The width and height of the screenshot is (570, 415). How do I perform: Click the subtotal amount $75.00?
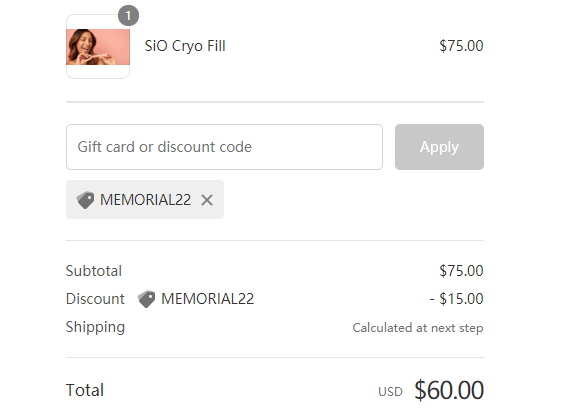pyautogui.click(x=461, y=271)
